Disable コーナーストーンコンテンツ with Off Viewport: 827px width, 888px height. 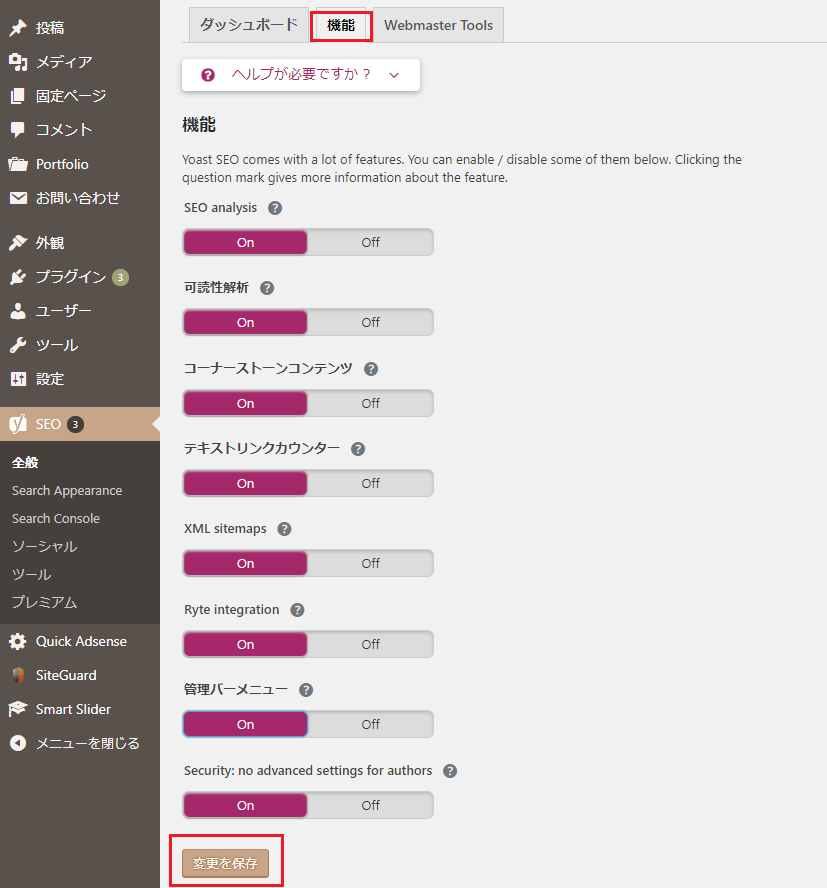(370, 403)
